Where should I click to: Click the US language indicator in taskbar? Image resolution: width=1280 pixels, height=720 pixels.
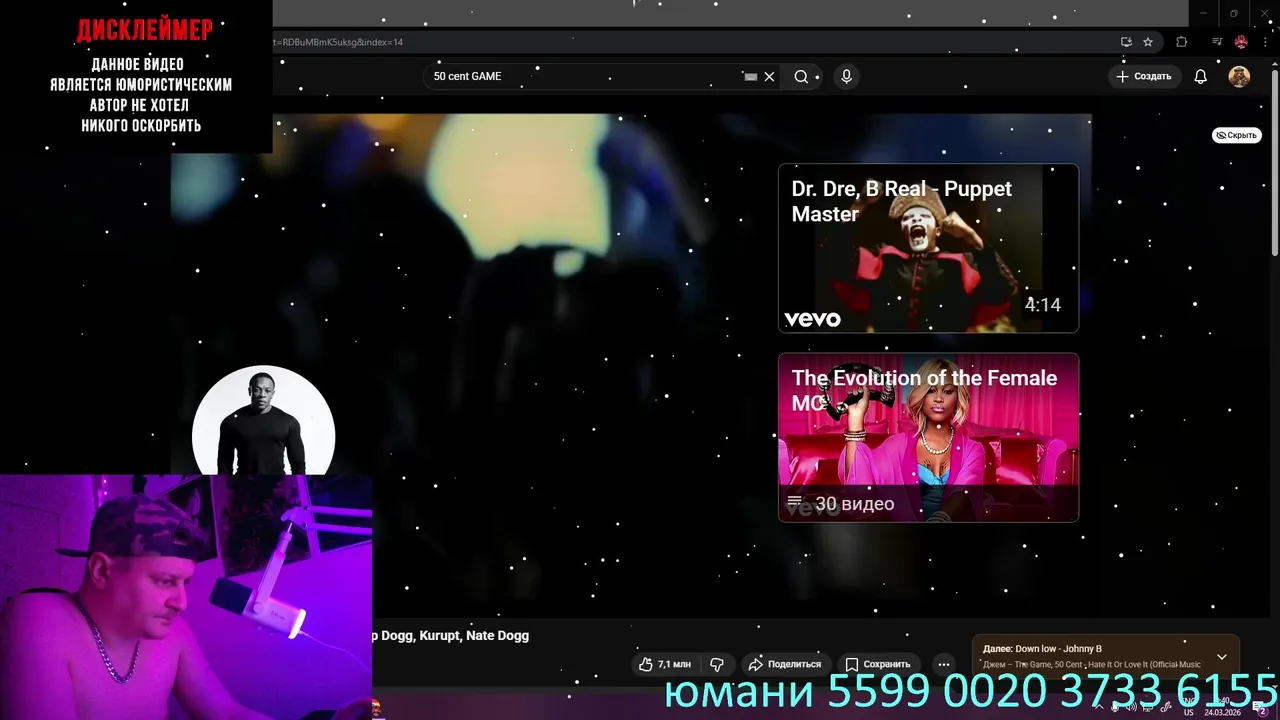pos(1189,712)
